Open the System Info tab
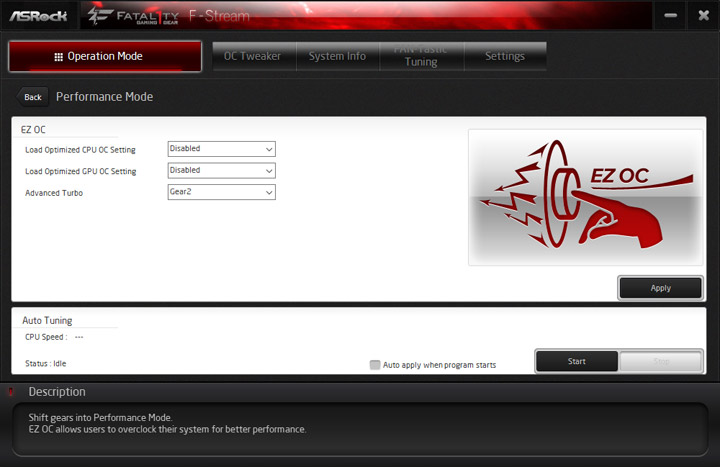The image size is (720, 467). click(338, 56)
